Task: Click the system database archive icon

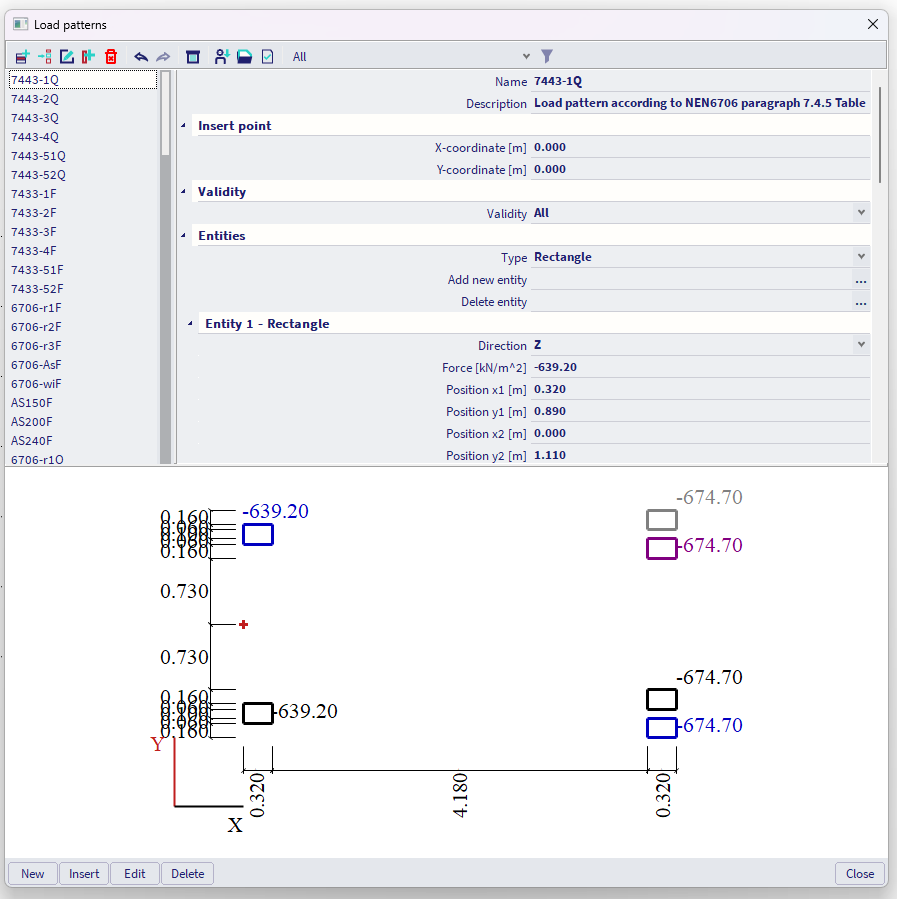Action: (193, 57)
